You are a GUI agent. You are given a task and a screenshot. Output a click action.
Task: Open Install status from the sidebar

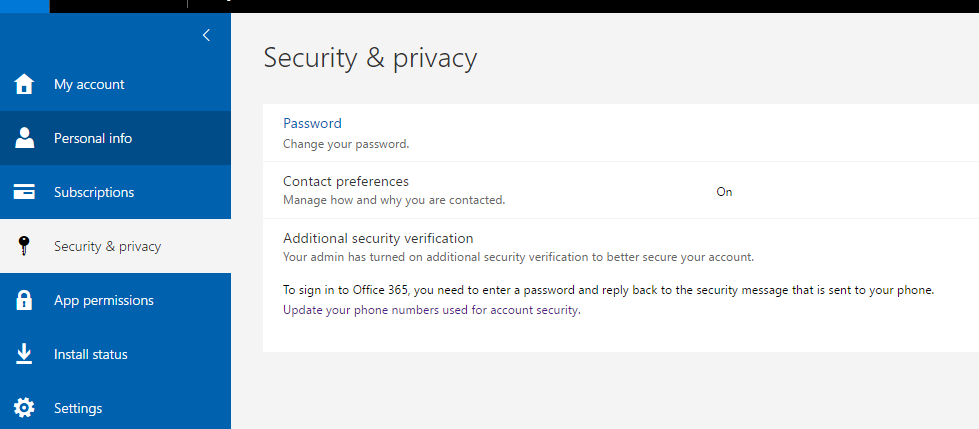pyautogui.click(x=91, y=354)
